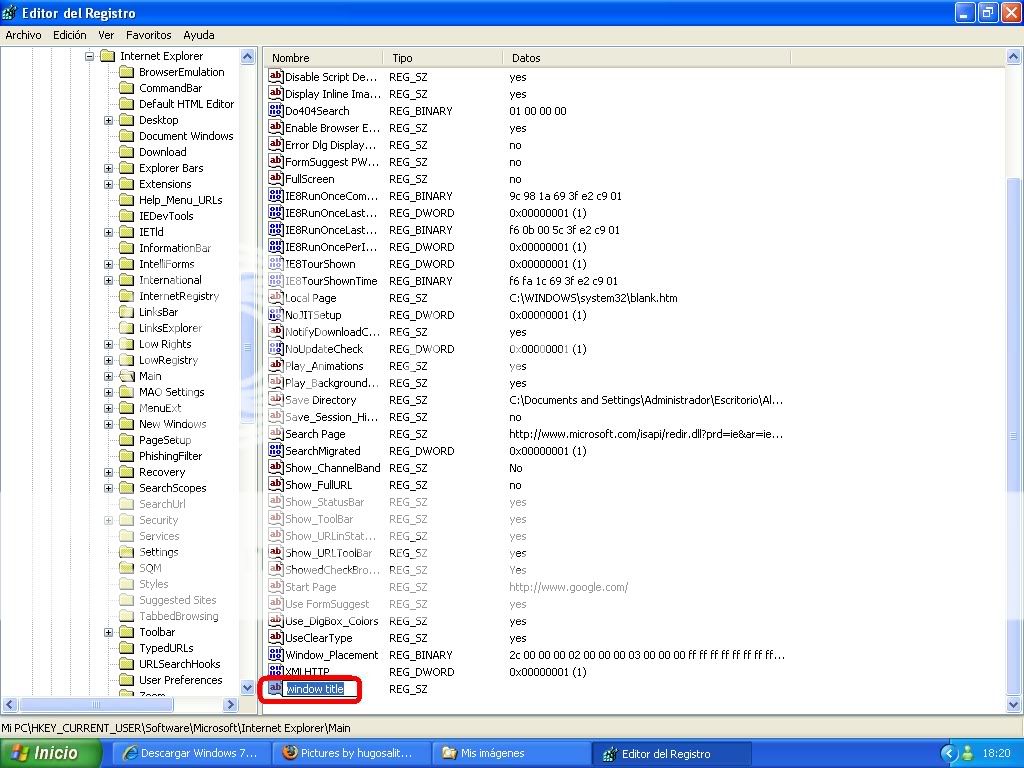This screenshot has height=768, width=1024.
Task: Expand the Extensions key
Action: (x=108, y=184)
